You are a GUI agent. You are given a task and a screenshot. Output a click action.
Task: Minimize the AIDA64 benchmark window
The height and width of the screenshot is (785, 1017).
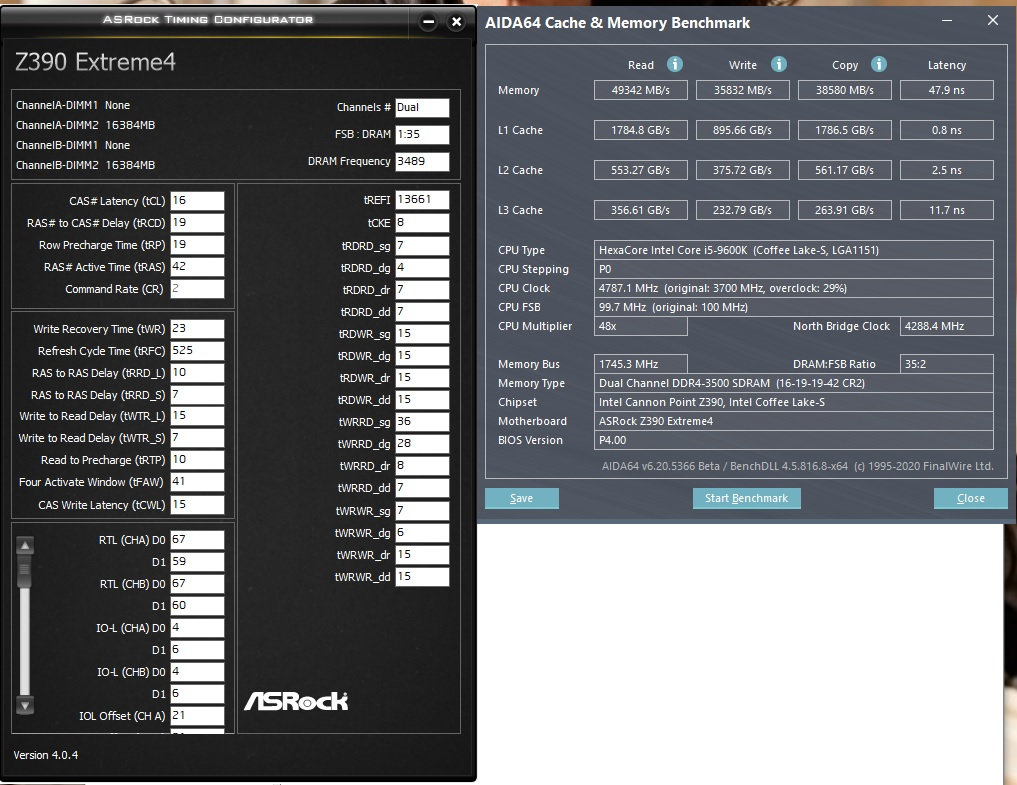click(947, 21)
